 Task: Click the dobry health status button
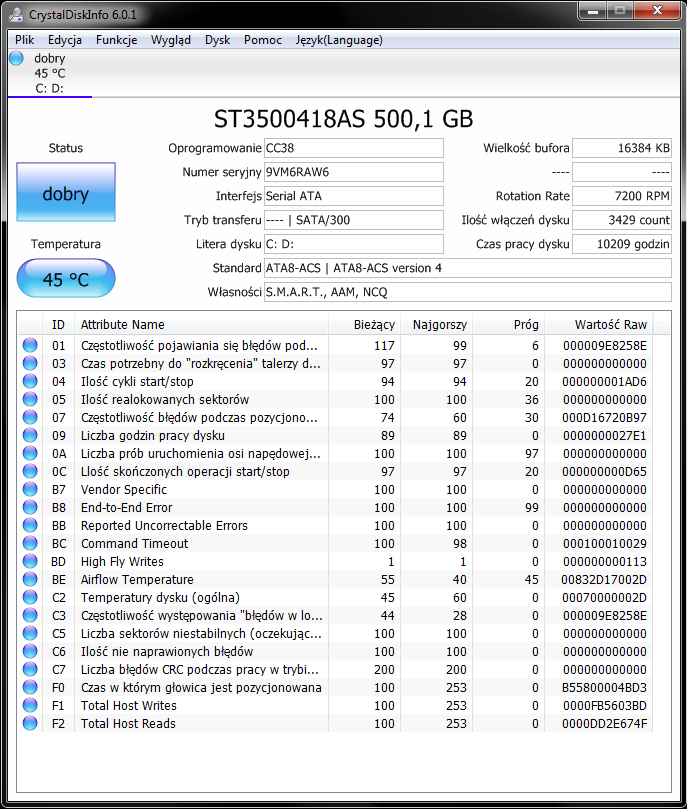66,192
